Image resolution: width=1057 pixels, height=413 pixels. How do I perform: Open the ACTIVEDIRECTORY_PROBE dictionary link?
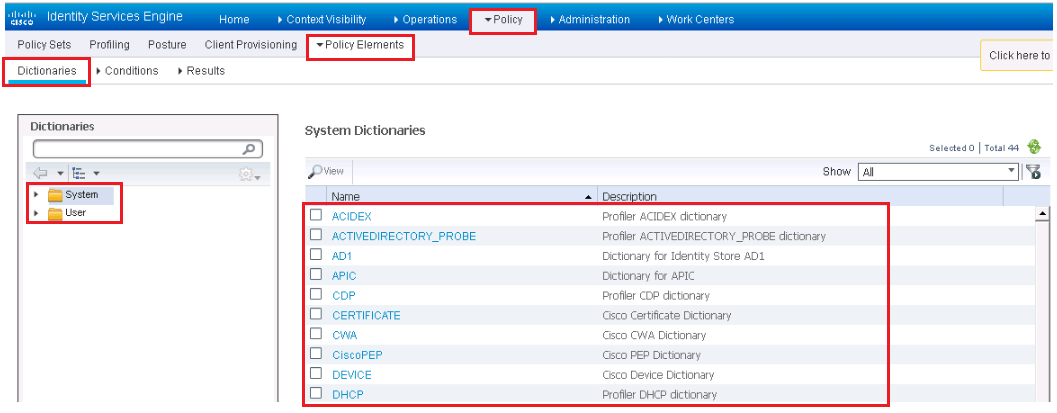[x=404, y=236]
